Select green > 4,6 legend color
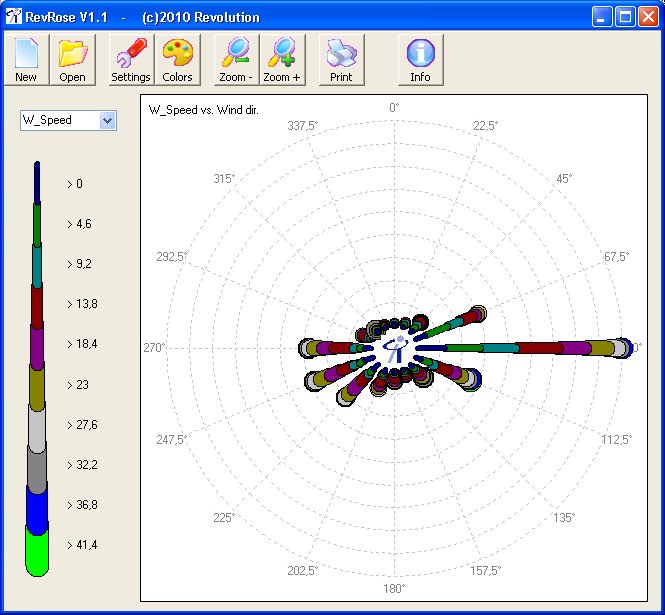 (37, 225)
